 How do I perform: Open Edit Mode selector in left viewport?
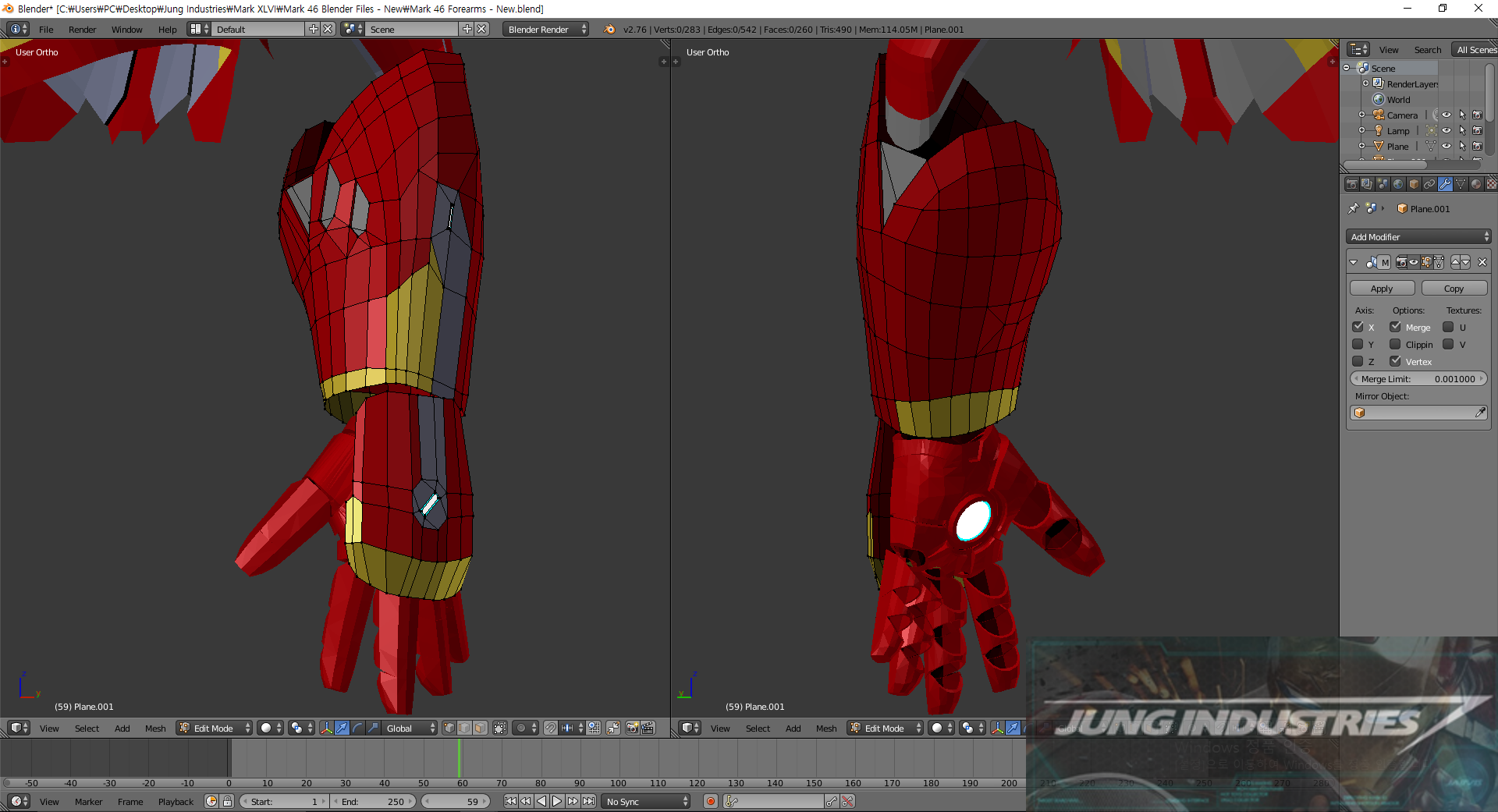pyautogui.click(x=215, y=728)
